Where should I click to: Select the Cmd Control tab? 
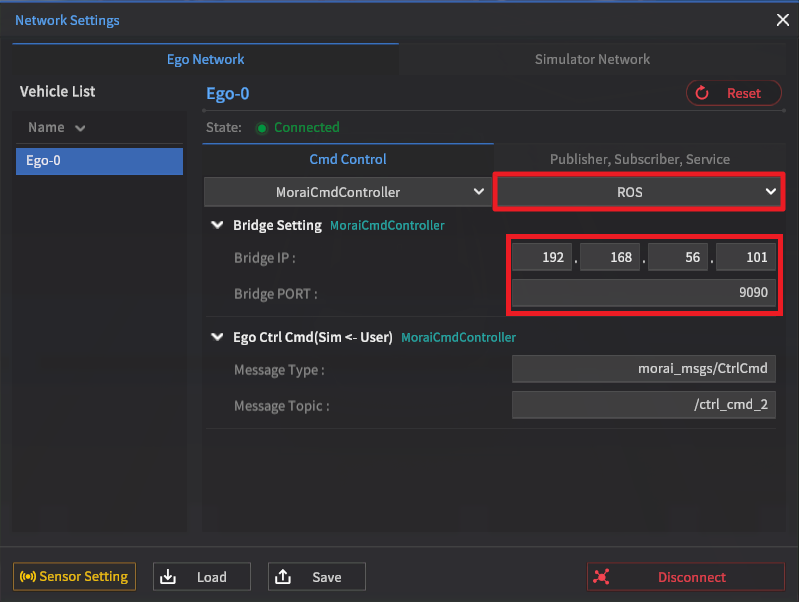coord(347,159)
